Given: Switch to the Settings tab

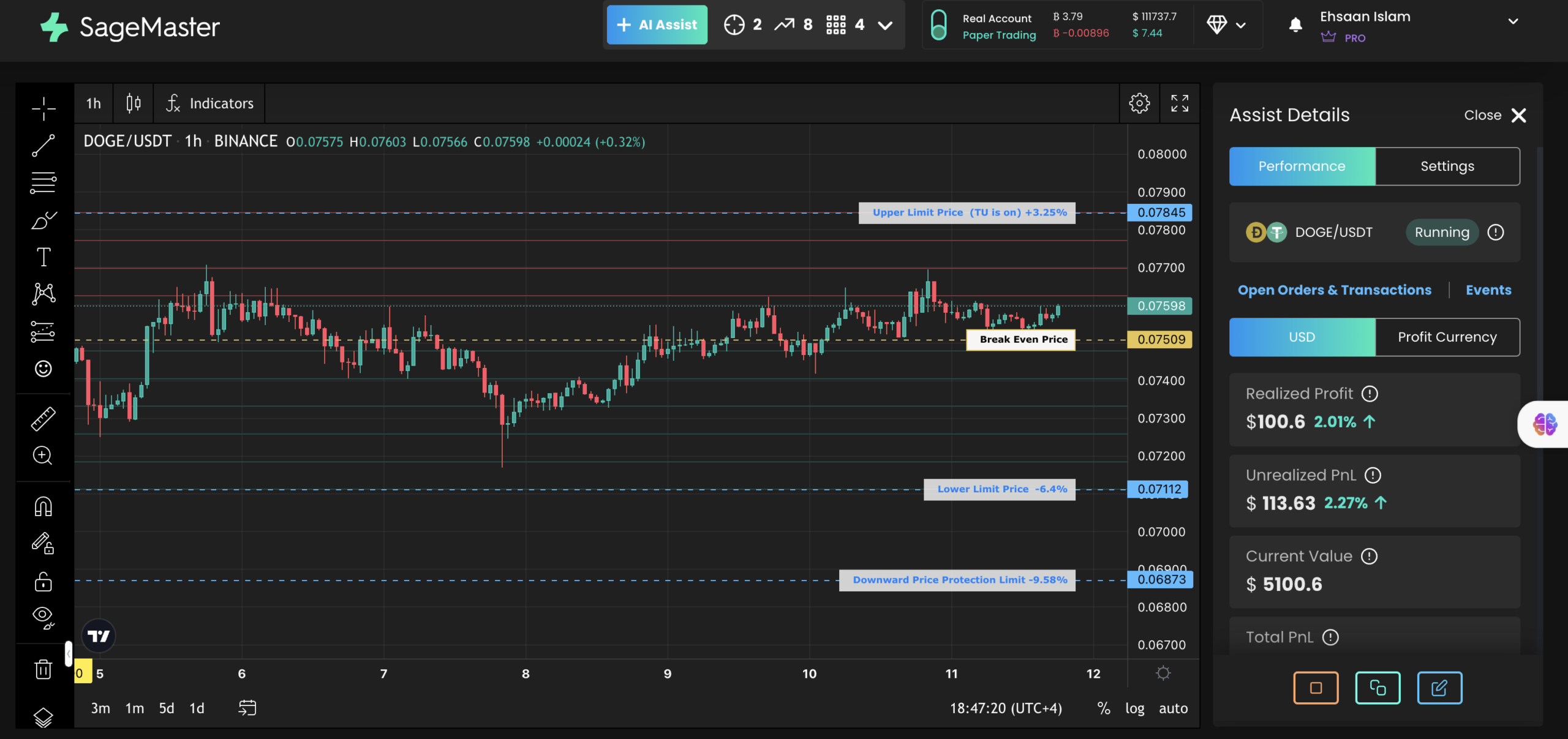Looking at the screenshot, I should (1447, 167).
